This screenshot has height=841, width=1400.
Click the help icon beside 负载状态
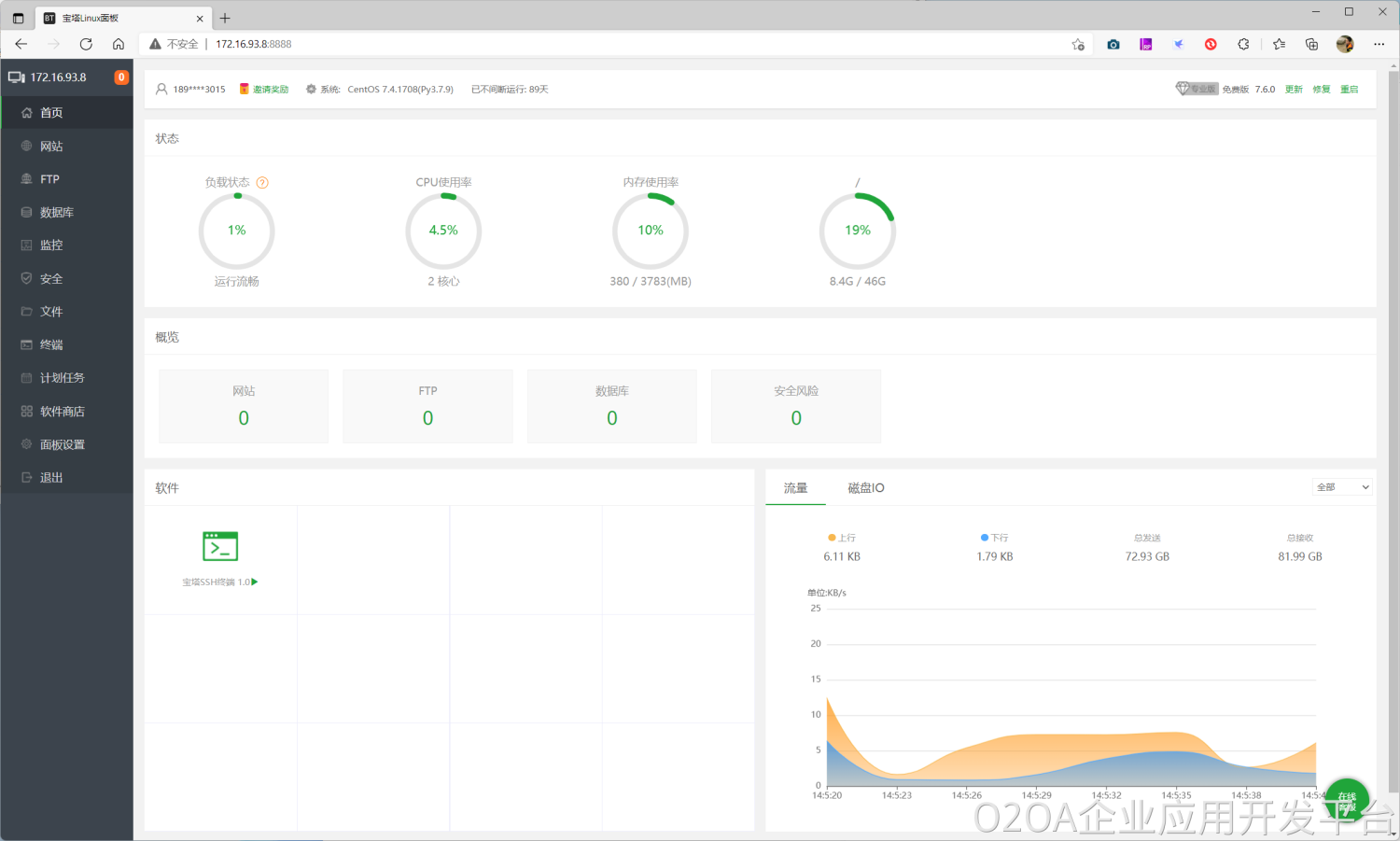coord(262,183)
